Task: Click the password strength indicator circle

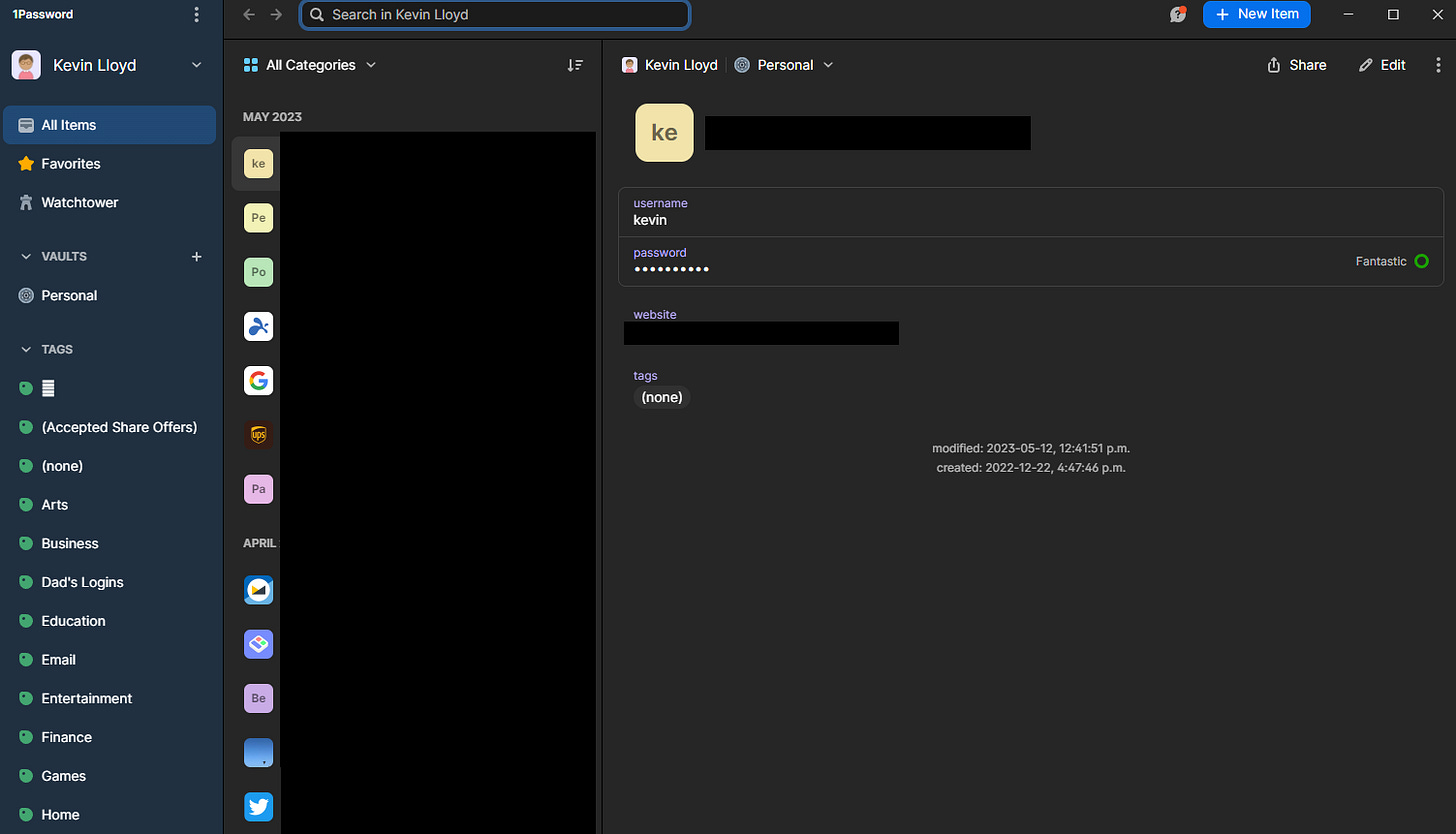Action: click(x=1422, y=261)
